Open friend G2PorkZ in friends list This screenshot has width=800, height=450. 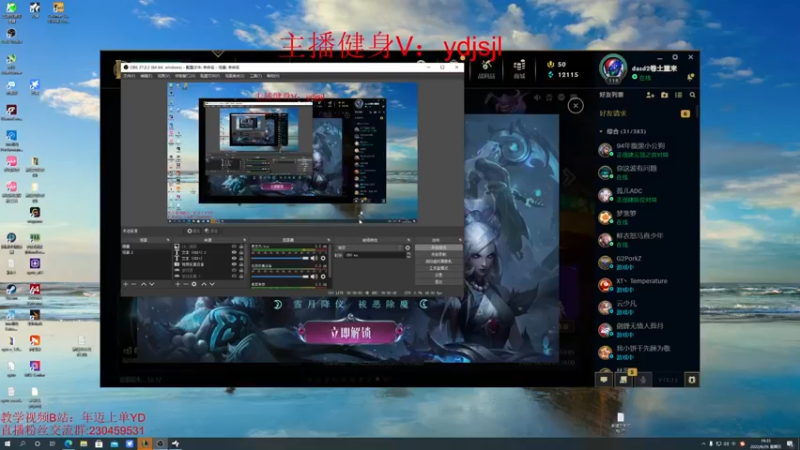(646, 262)
